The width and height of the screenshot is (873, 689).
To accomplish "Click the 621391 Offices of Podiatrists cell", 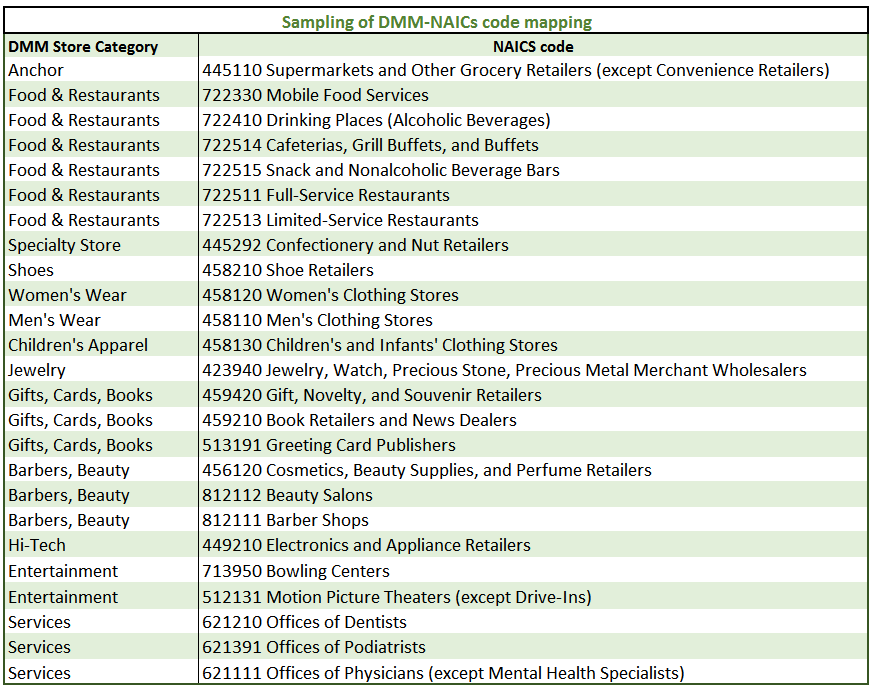I will 314,647.
